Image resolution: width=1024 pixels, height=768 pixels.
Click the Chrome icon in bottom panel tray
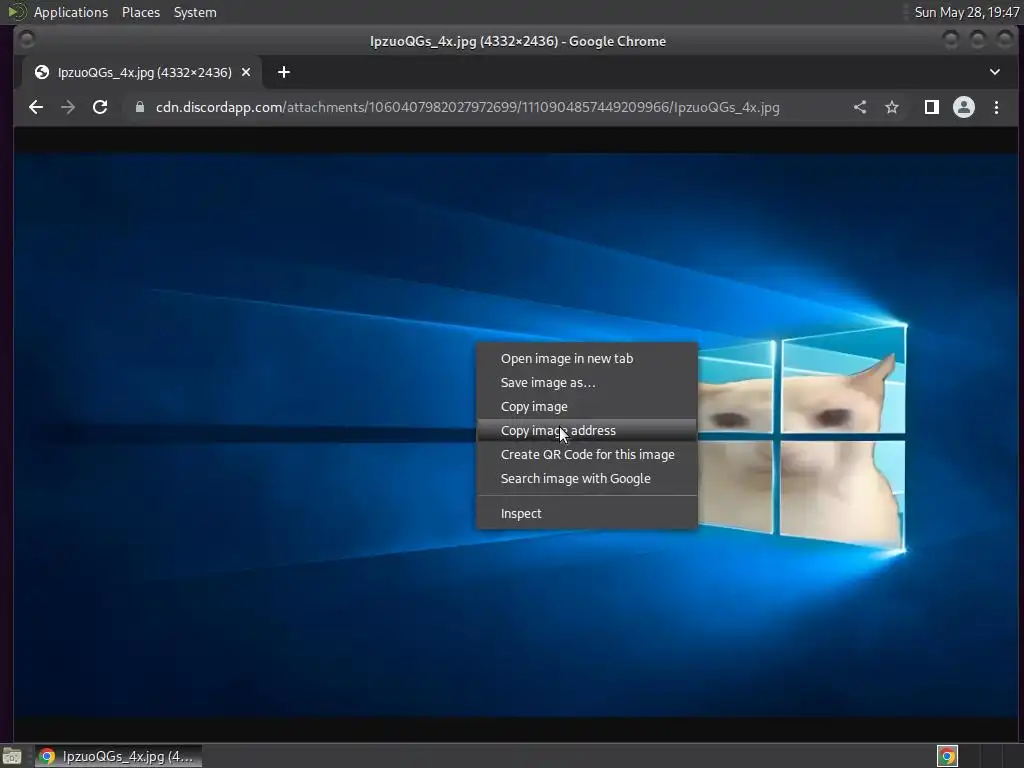click(x=947, y=756)
